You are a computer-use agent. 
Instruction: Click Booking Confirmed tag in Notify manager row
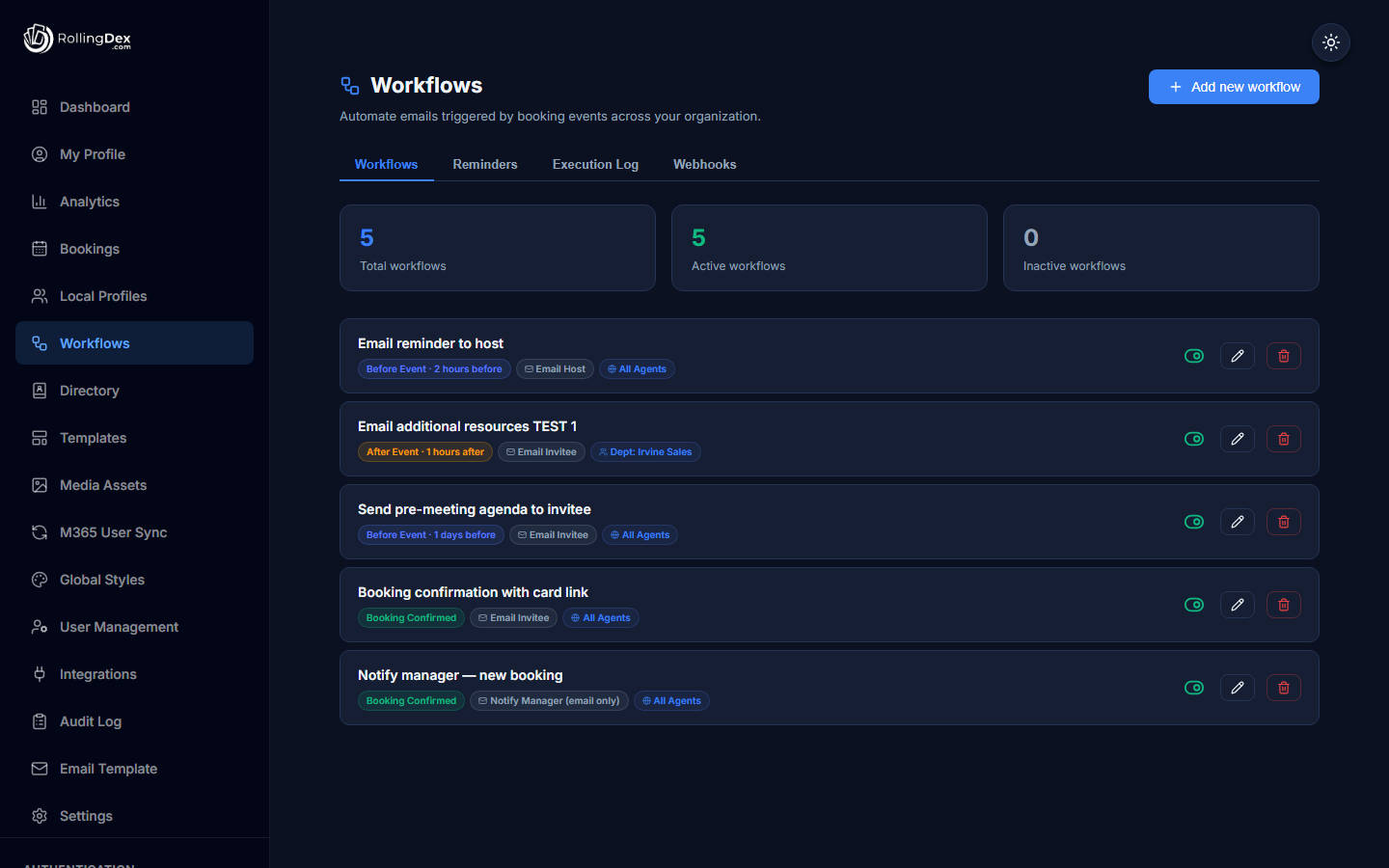point(411,701)
